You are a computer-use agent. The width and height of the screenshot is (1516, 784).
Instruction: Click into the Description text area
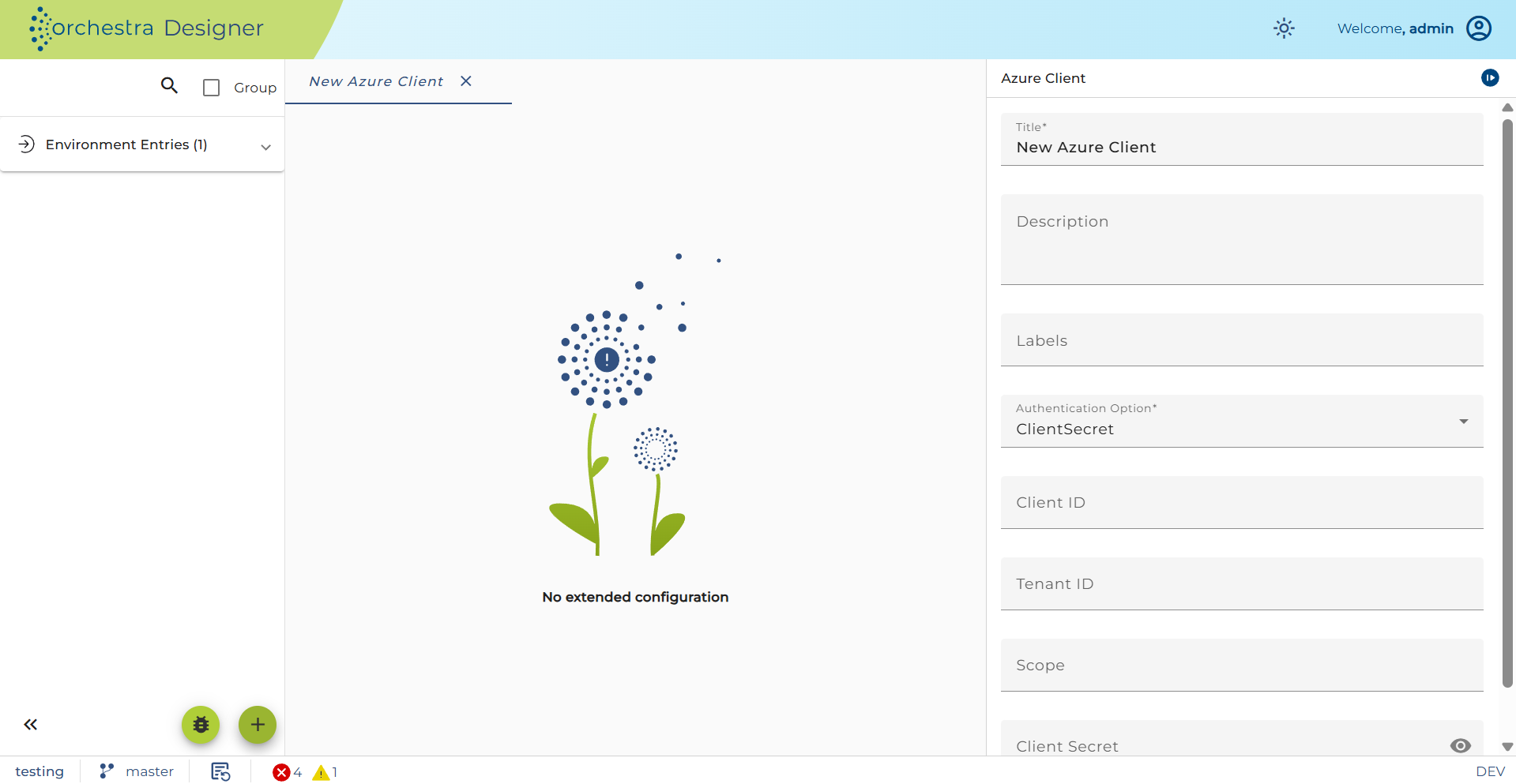(x=1242, y=239)
